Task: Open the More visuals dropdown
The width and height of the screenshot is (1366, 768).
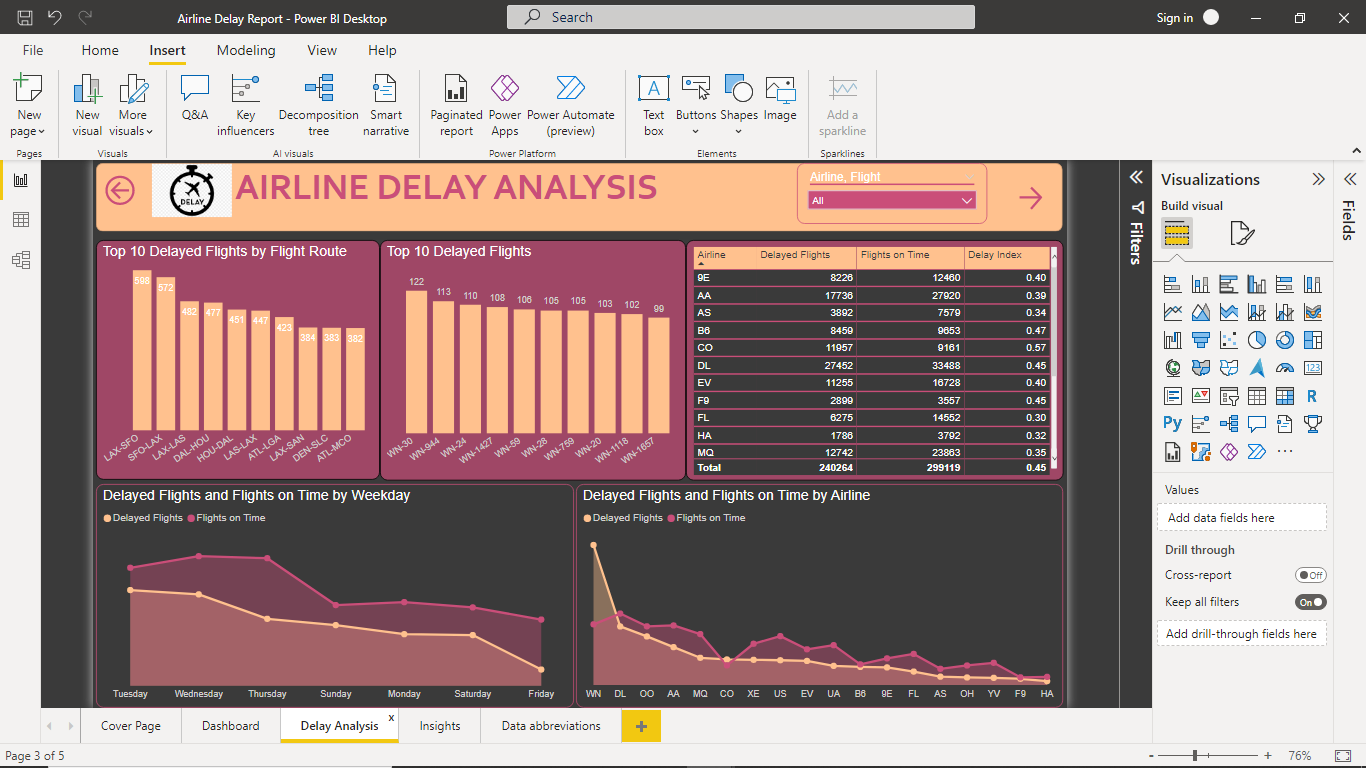Action: (x=132, y=105)
